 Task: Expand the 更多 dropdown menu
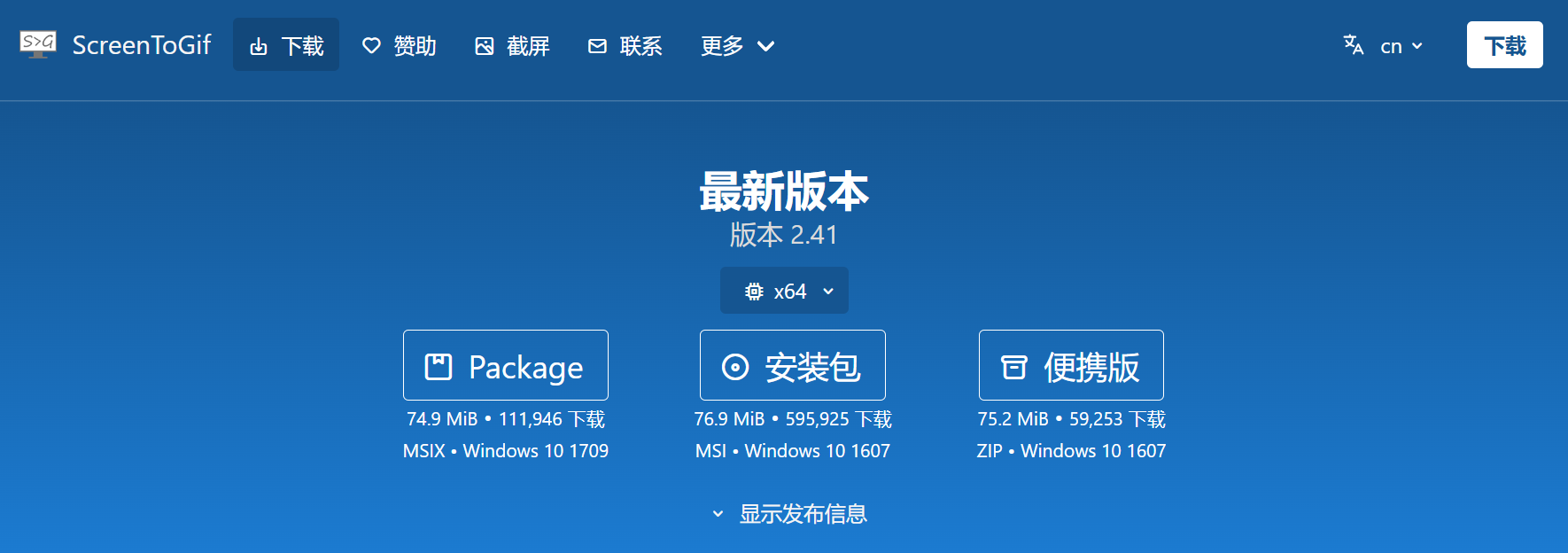point(737,45)
